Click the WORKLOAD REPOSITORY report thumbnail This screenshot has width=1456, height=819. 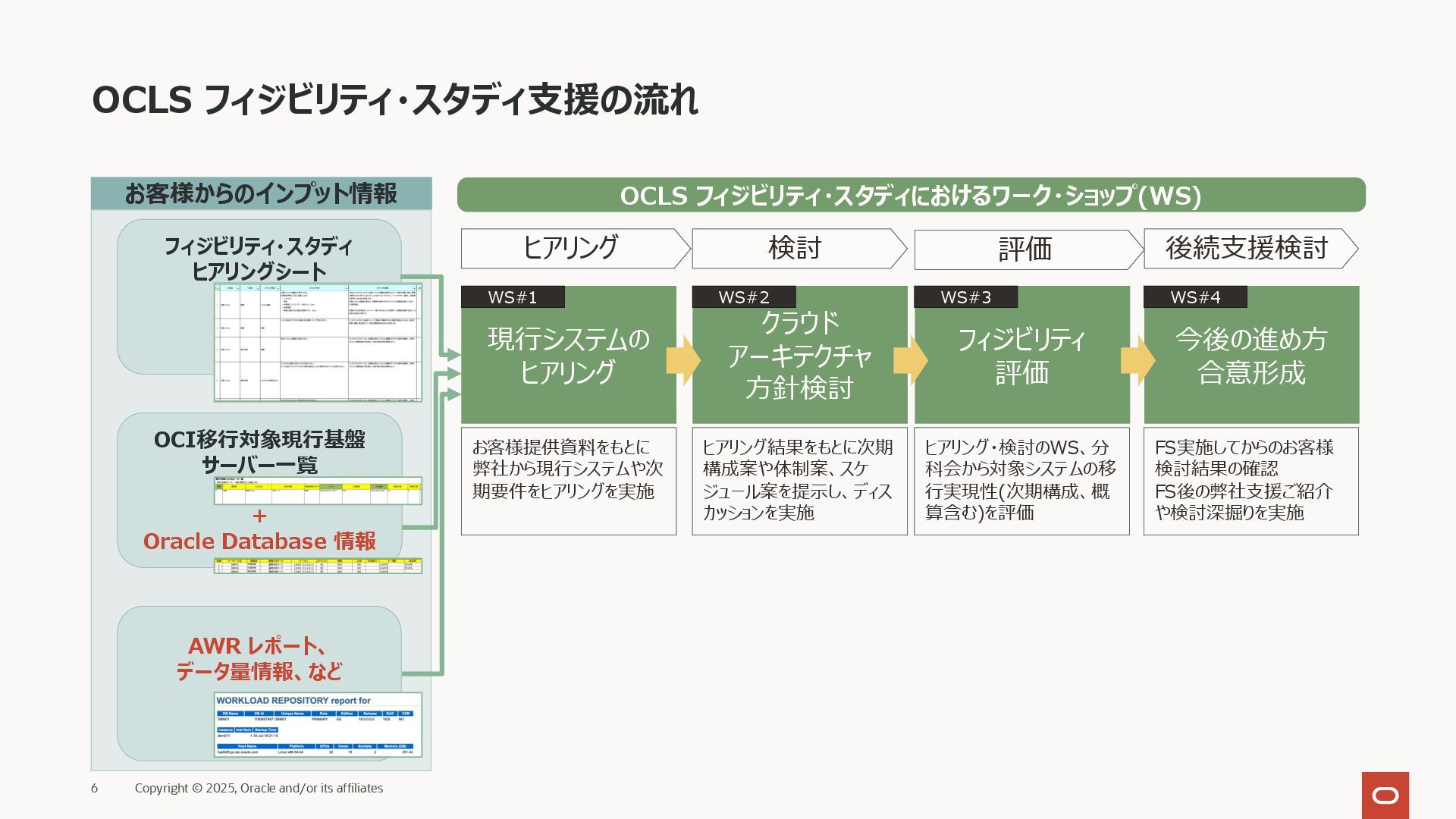point(318,724)
